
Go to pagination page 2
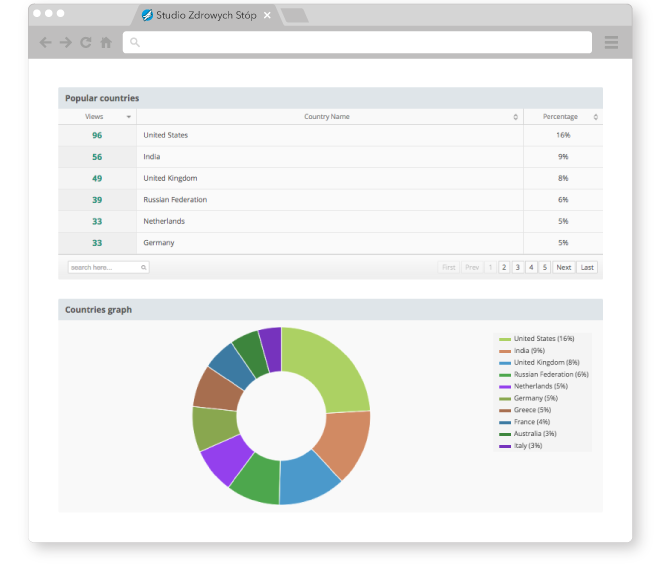click(504, 267)
